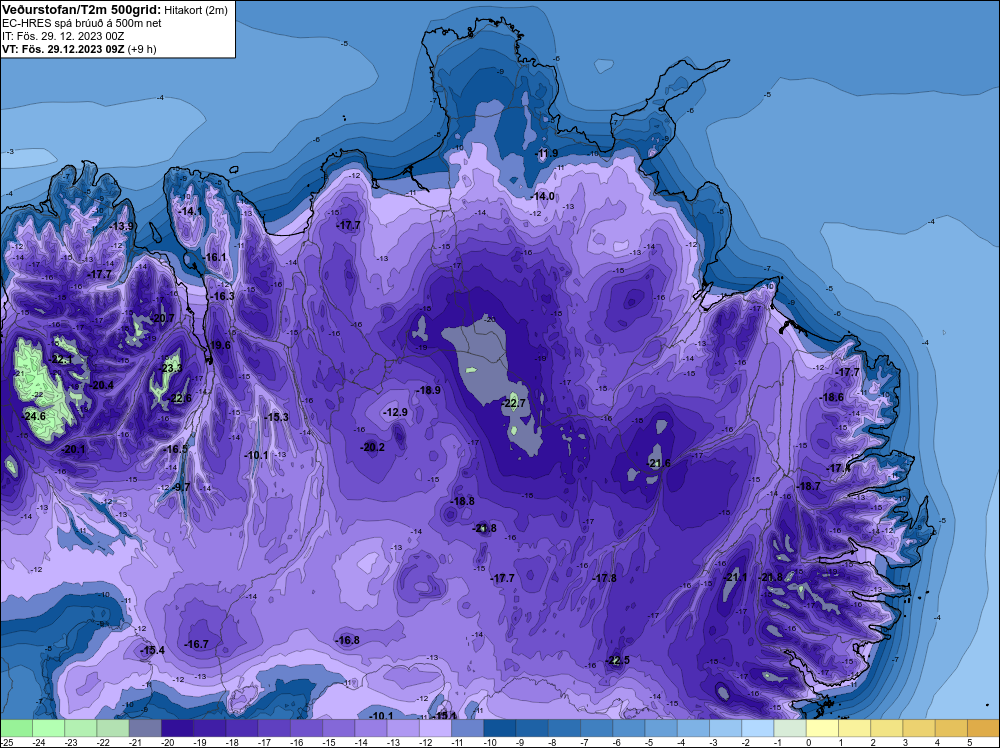
Task: Click the -22.1 temperature label
Action: coord(61,360)
